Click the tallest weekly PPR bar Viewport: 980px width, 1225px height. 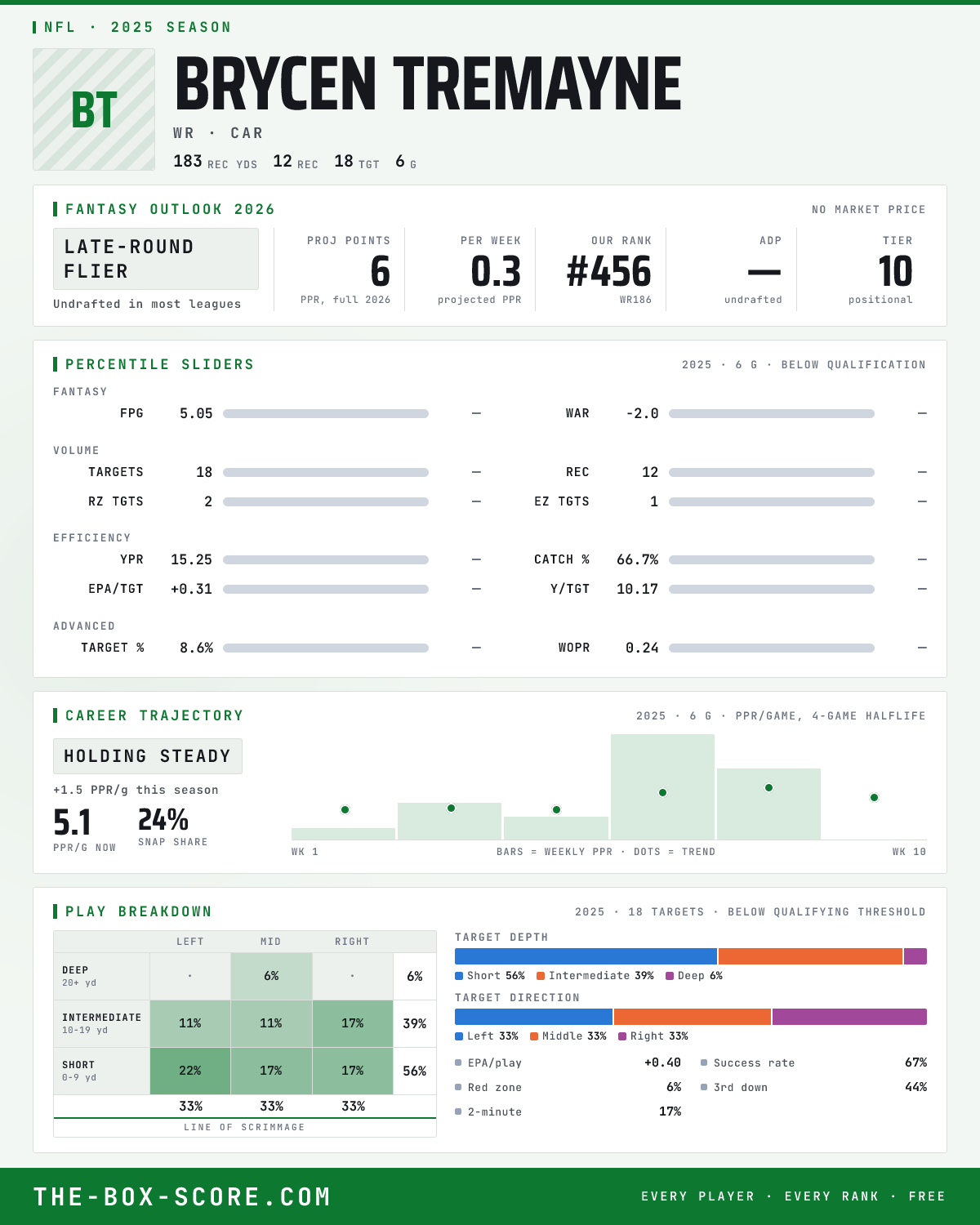coord(662,787)
